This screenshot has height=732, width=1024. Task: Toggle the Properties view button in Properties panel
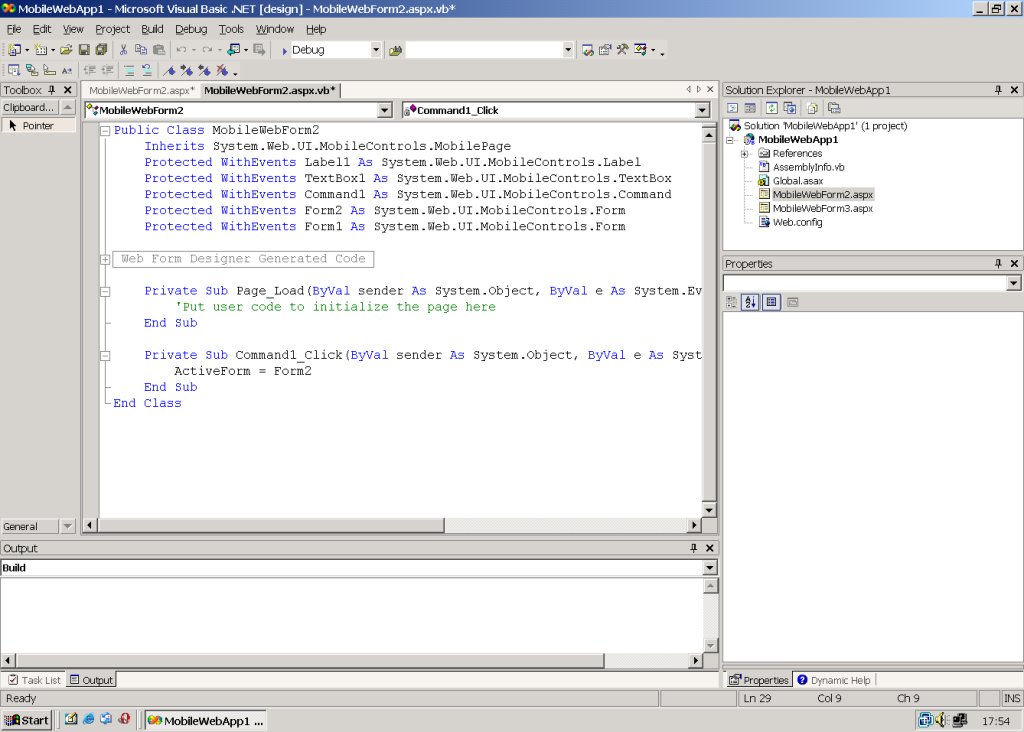coord(771,302)
